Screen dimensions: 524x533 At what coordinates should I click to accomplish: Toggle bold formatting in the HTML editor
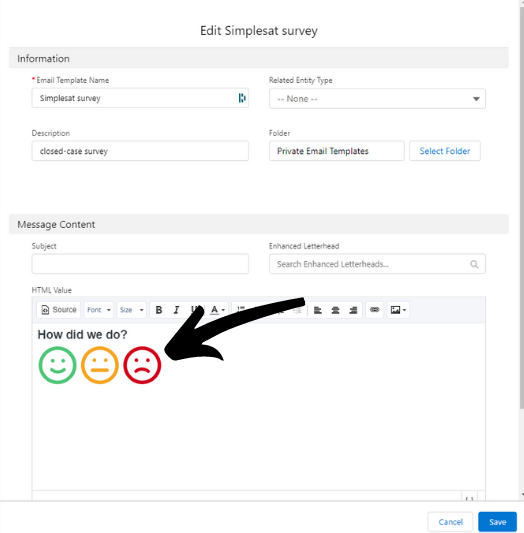point(159,310)
